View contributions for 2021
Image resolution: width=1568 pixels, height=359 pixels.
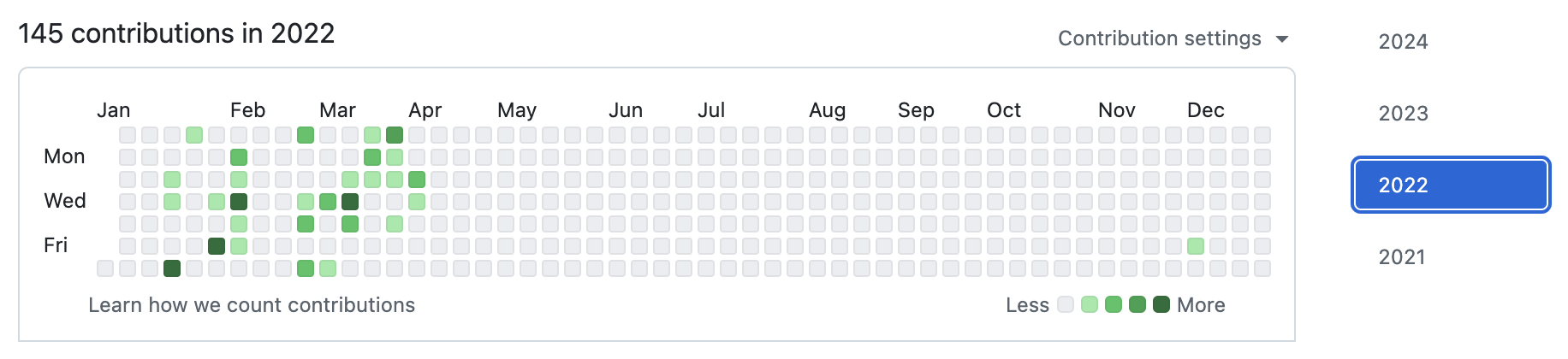1402,257
